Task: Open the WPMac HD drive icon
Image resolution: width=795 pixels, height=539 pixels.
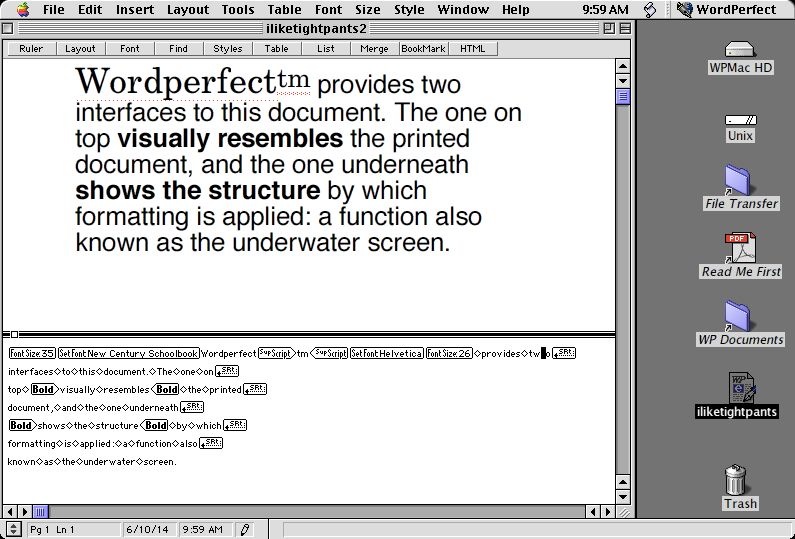Action: point(740,50)
